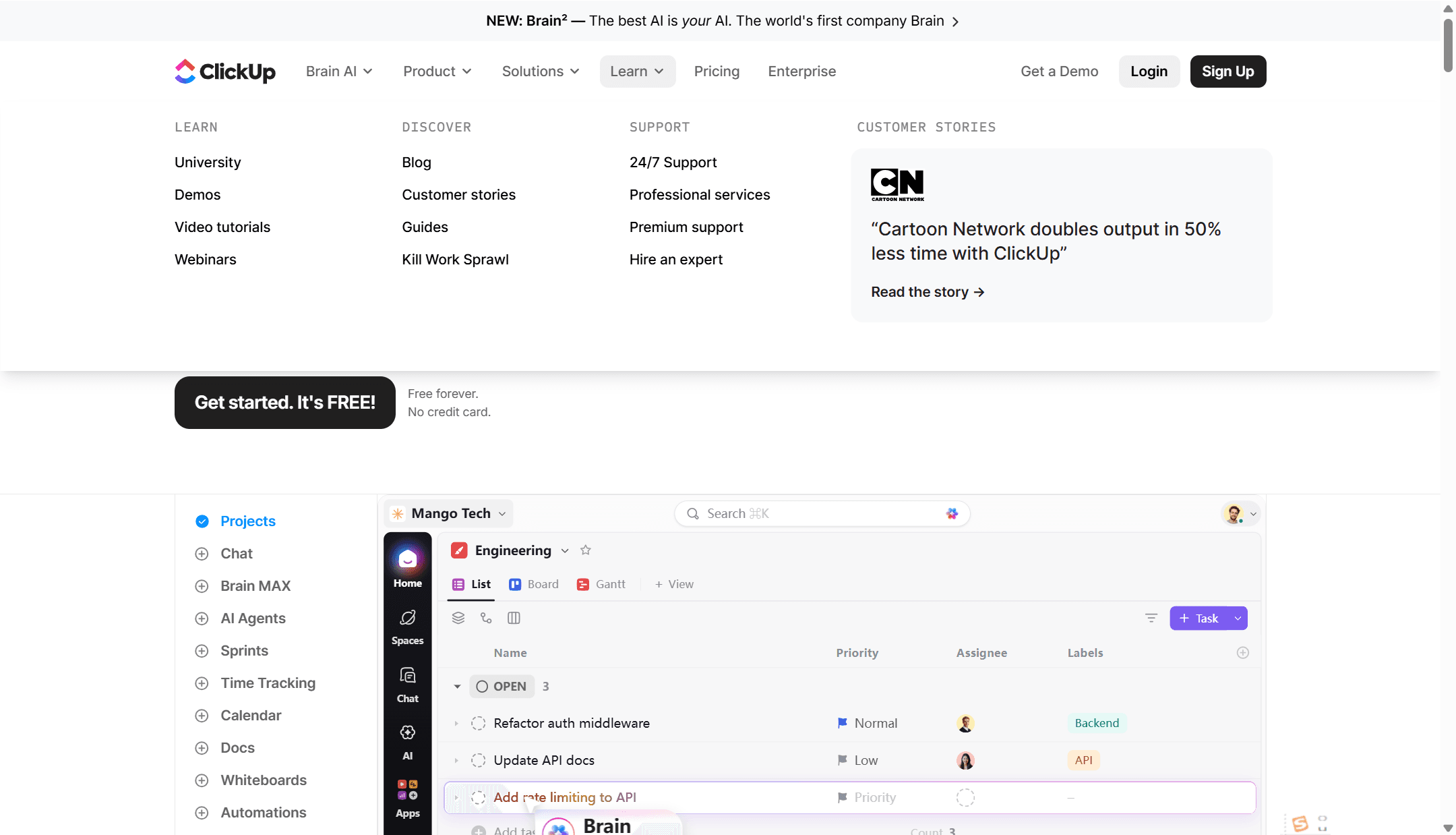
Task: Click the orange API label tag
Action: 1083,760
